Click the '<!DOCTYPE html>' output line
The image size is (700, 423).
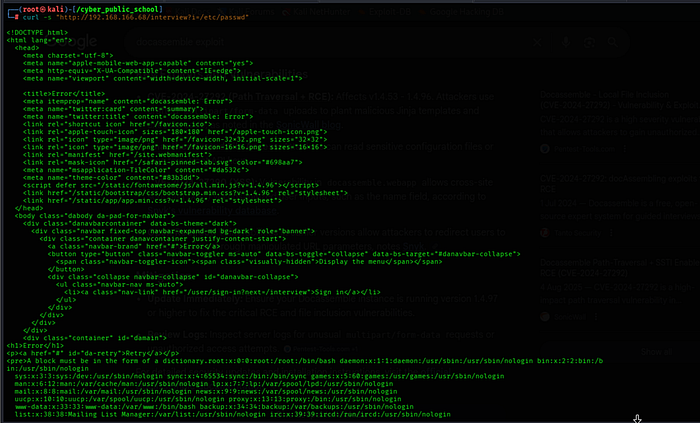37,33
